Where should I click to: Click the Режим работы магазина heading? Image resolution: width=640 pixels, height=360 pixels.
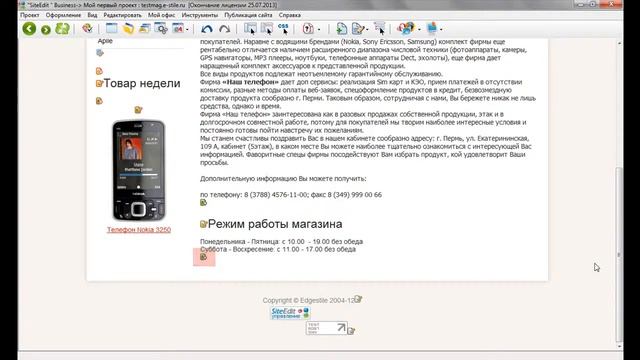pyautogui.click(x=275, y=224)
